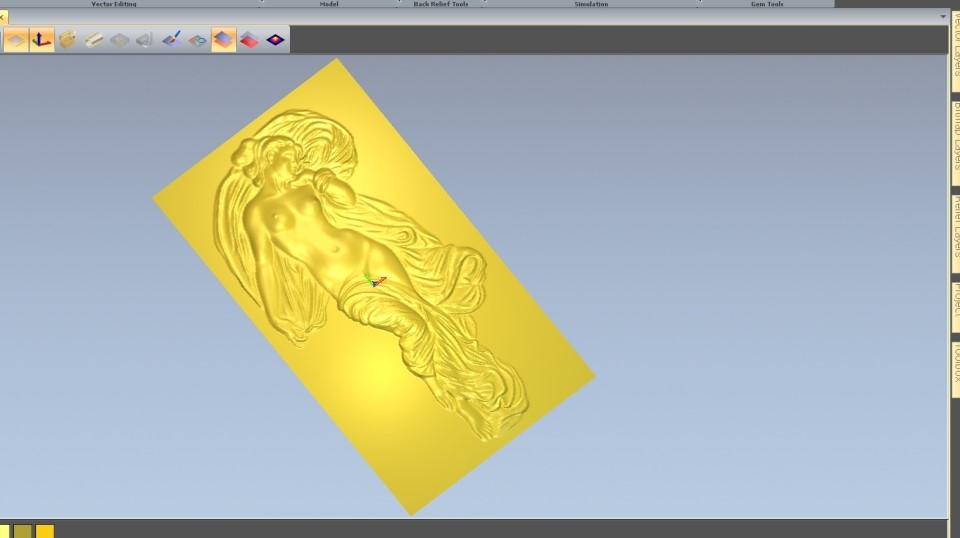Viewport: 960px width, 538px height.
Task: Click the grey machine simulation icon
Action: (x=144, y=40)
